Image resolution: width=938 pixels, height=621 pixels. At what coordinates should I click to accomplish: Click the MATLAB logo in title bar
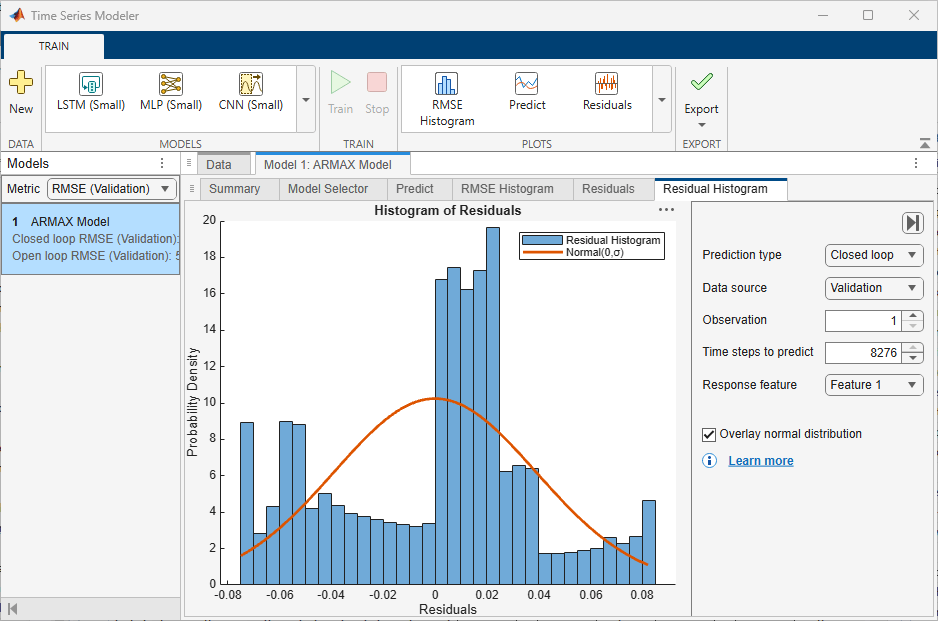(x=17, y=15)
